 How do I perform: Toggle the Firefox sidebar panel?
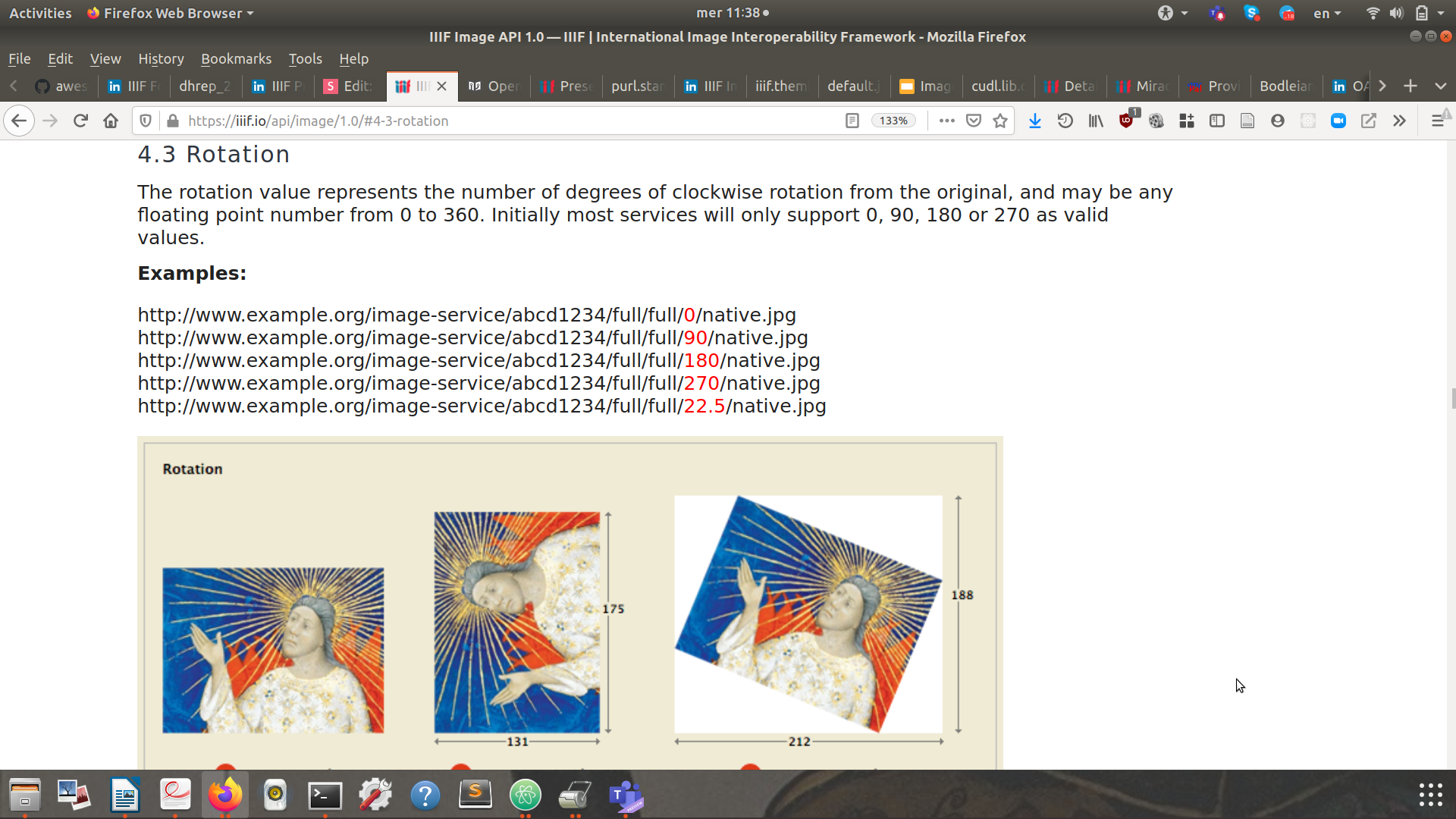coord(1216,121)
